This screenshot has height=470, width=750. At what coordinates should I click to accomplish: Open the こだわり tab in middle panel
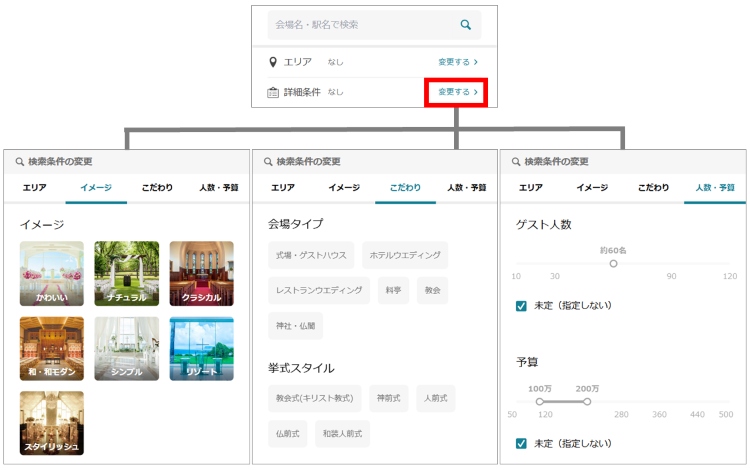tap(405, 187)
